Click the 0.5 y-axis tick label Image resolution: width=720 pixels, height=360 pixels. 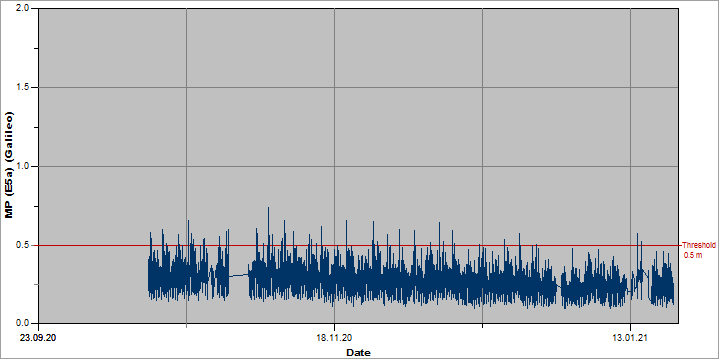(24, 245)
